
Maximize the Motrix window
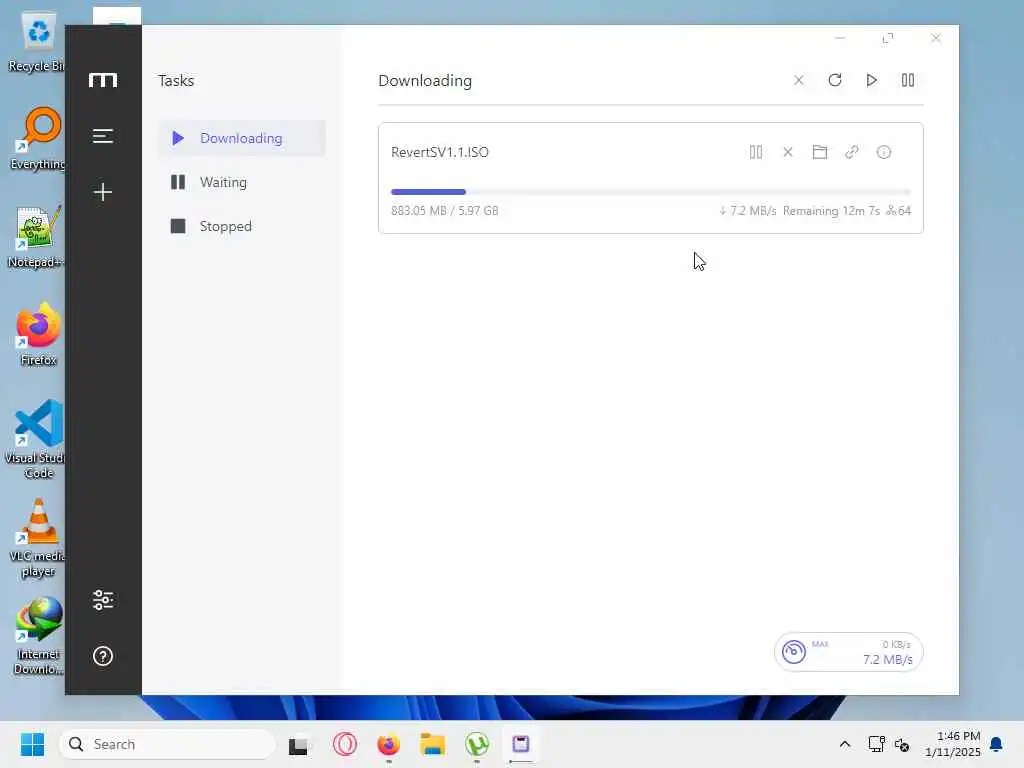tap(888, 38)
